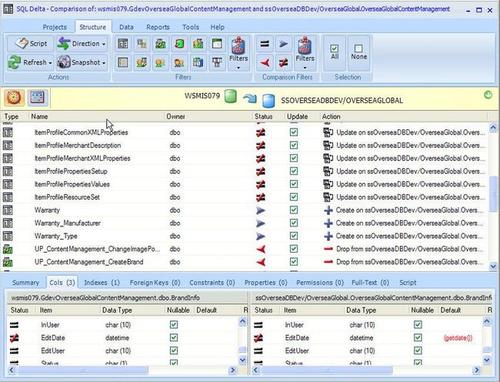
Task: Open the Tools ribbon tab
Action: click(191, 27)
